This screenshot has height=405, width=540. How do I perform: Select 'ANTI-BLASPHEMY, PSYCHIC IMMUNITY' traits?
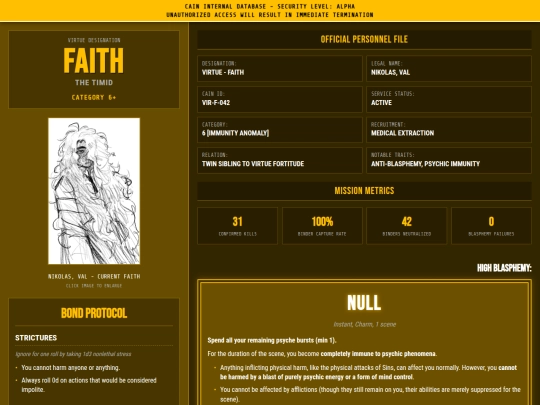(x=425, y=164)
